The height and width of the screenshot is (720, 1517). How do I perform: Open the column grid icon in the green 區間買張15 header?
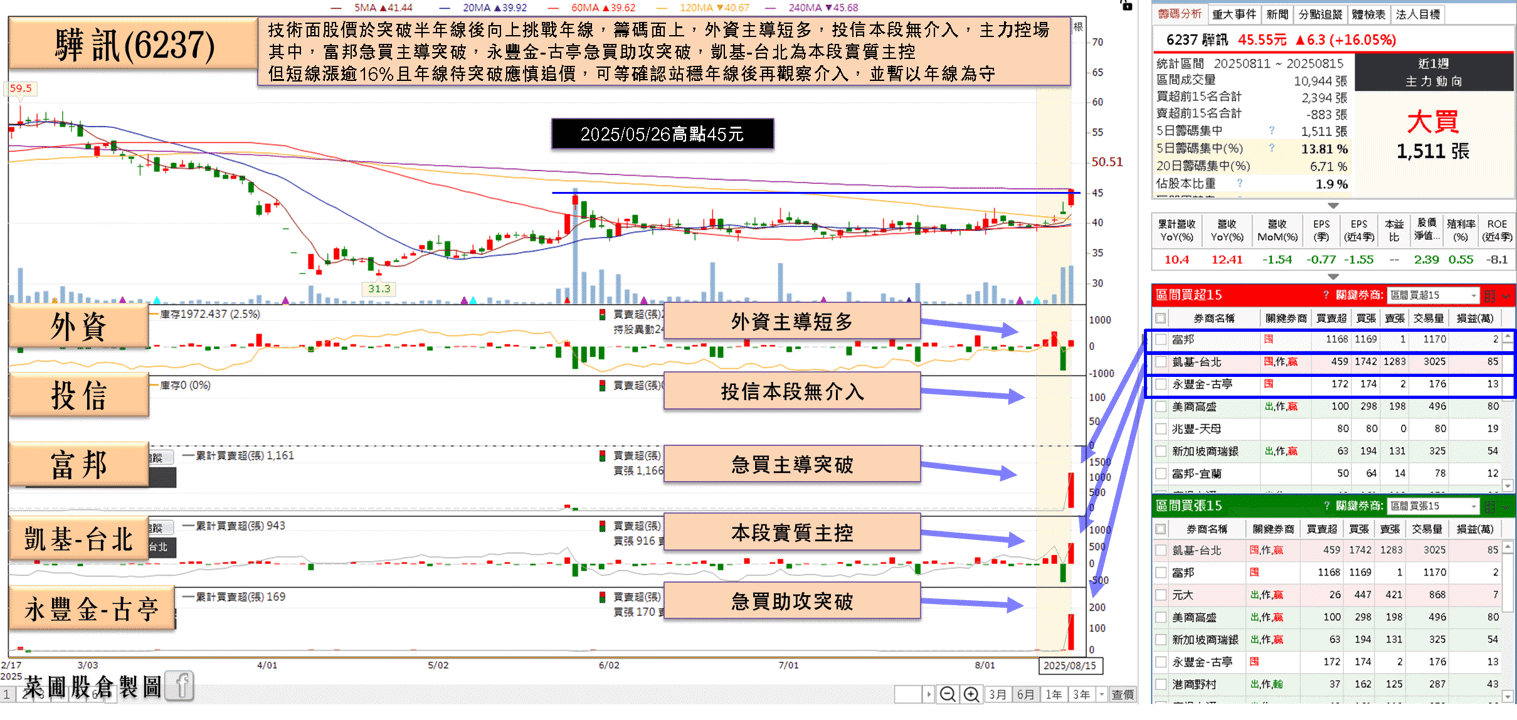(x=1489, y=506)
